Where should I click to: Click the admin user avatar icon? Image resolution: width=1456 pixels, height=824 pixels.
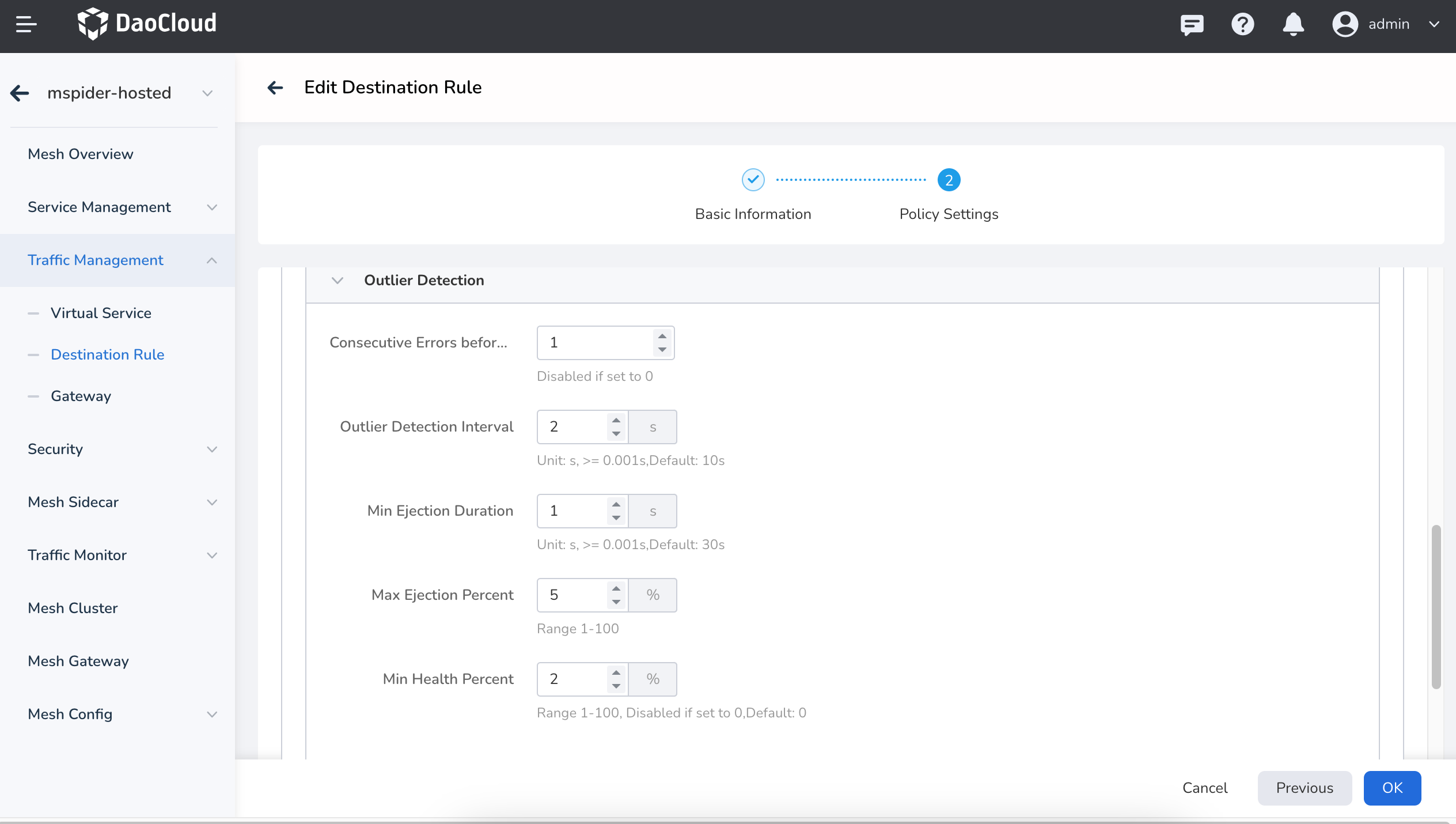click(1345, 24)
